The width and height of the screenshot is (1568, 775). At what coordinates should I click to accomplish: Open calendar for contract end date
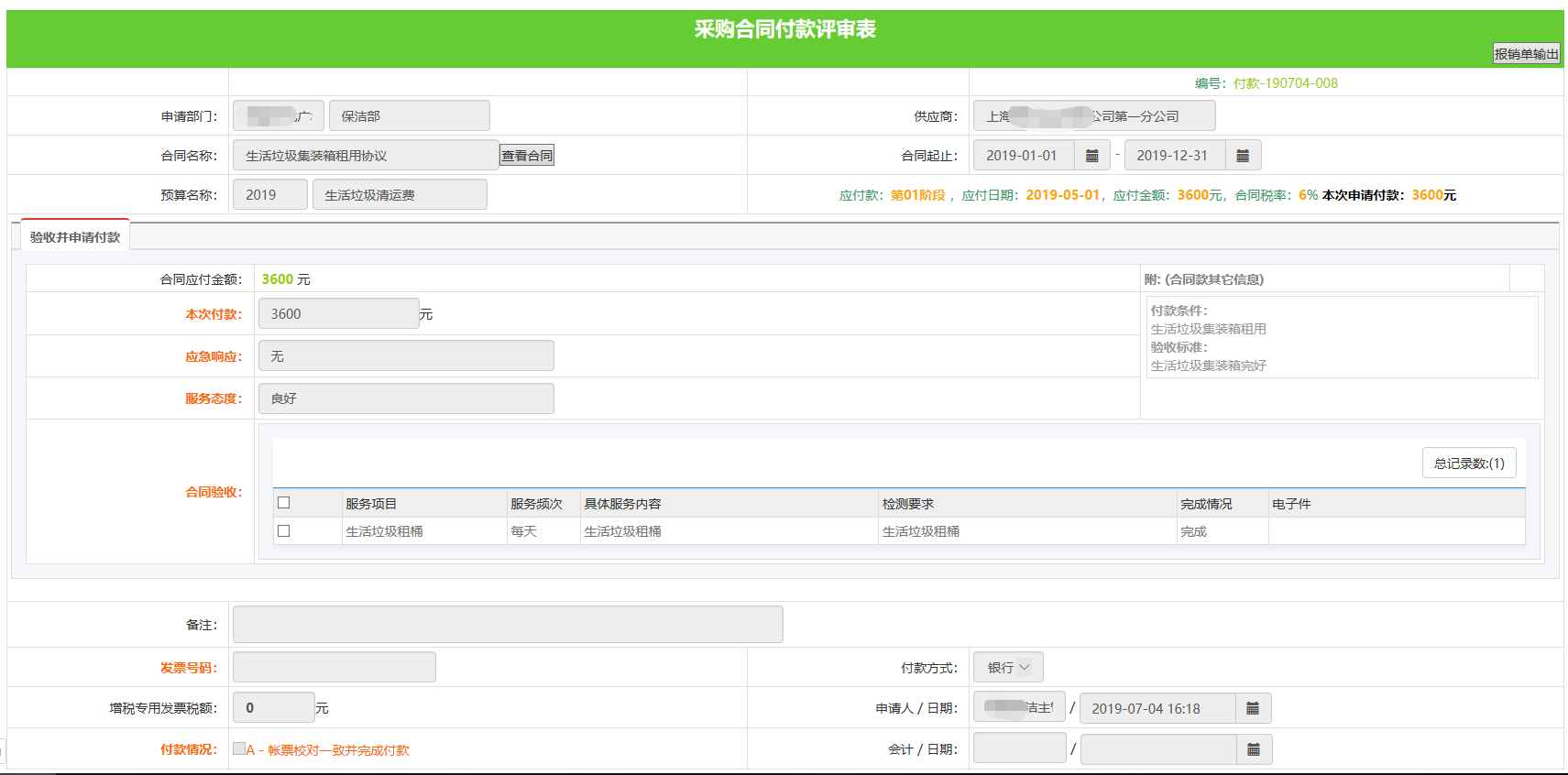point(1243,156)
